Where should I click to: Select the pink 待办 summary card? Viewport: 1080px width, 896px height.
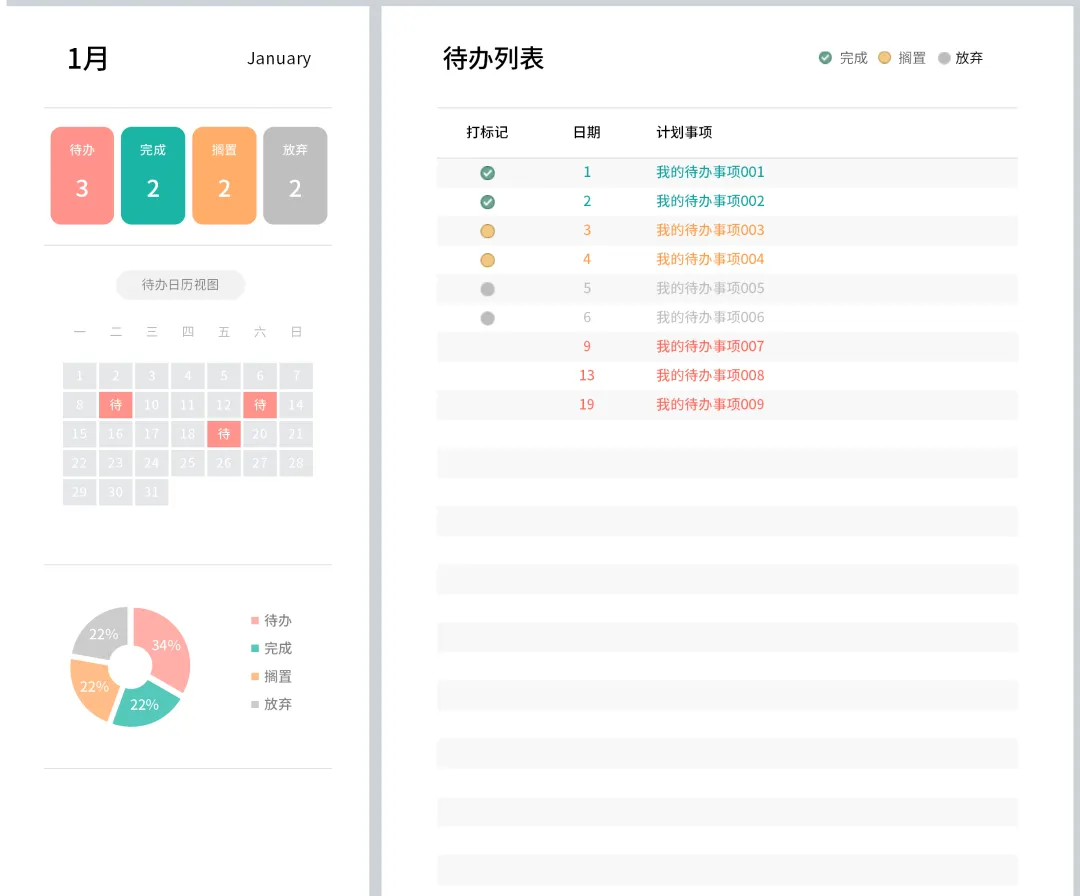coord(82,176)
